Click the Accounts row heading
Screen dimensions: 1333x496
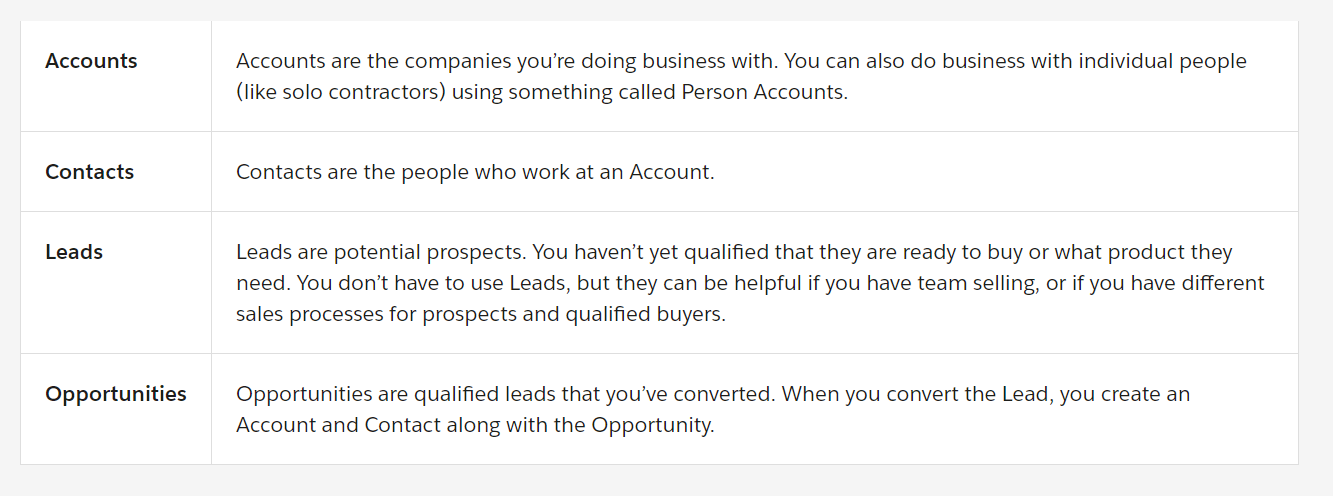(x=91, y=61)
